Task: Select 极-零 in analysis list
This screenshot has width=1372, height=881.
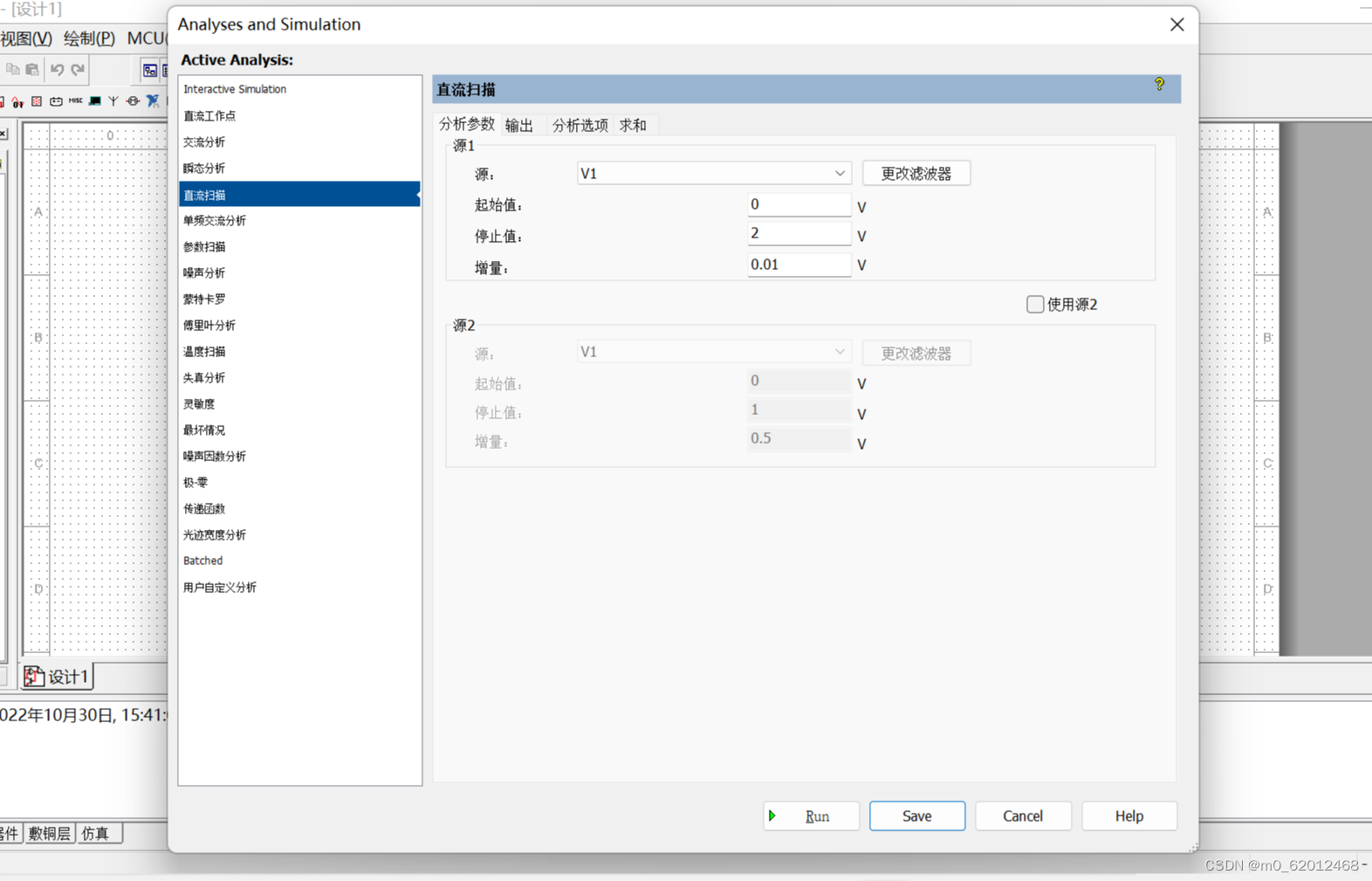Action: coord(299,482)
